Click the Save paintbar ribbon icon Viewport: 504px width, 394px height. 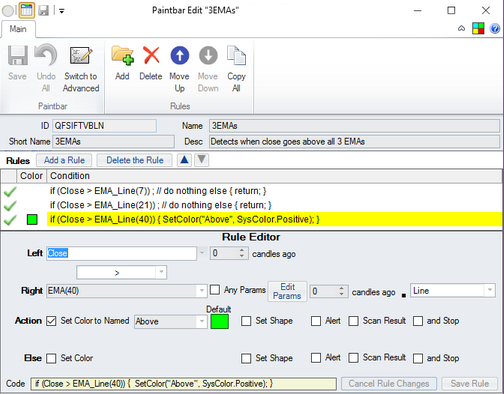tap(17, 55)
